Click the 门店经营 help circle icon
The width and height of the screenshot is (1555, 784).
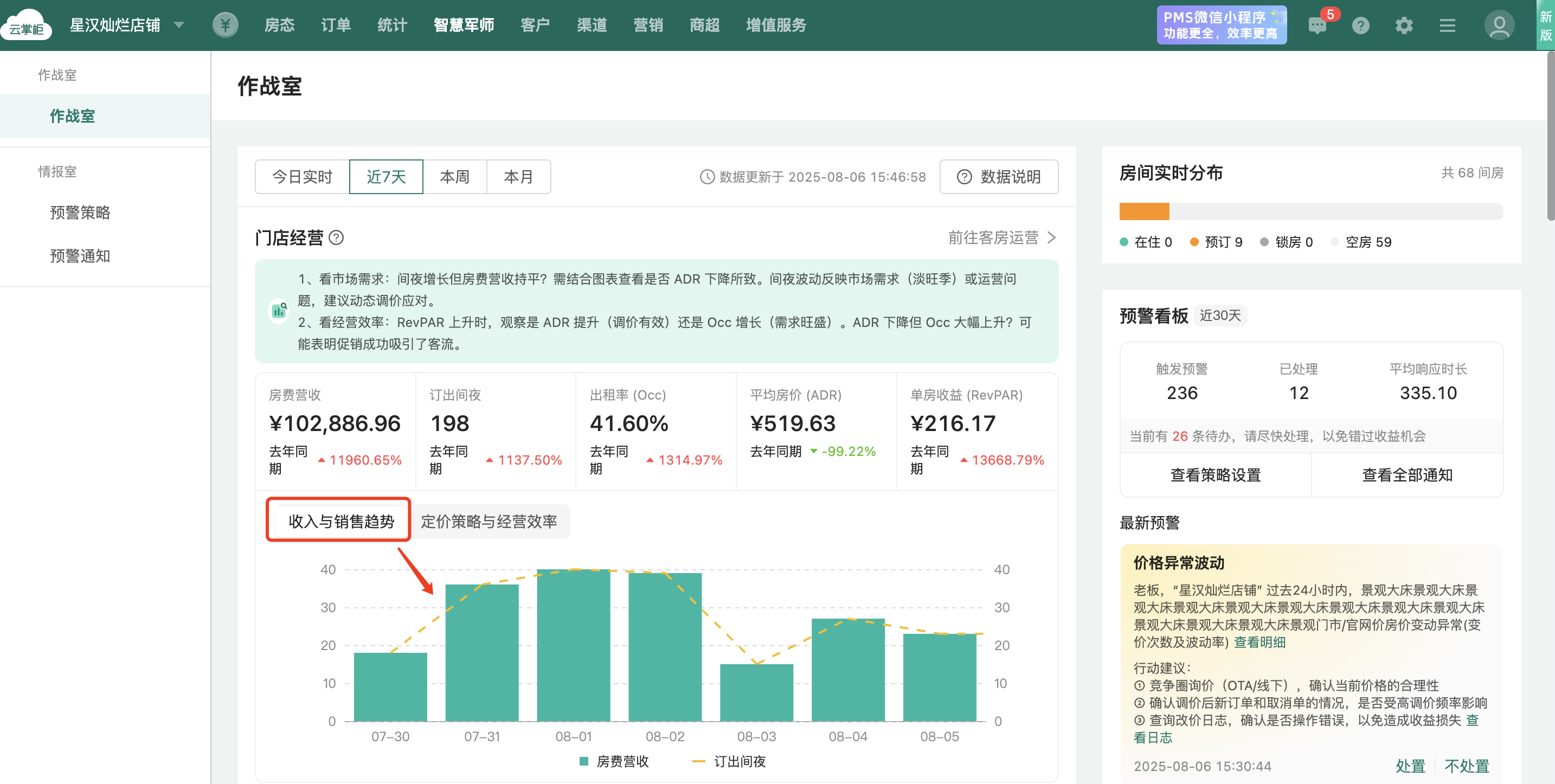336,238
